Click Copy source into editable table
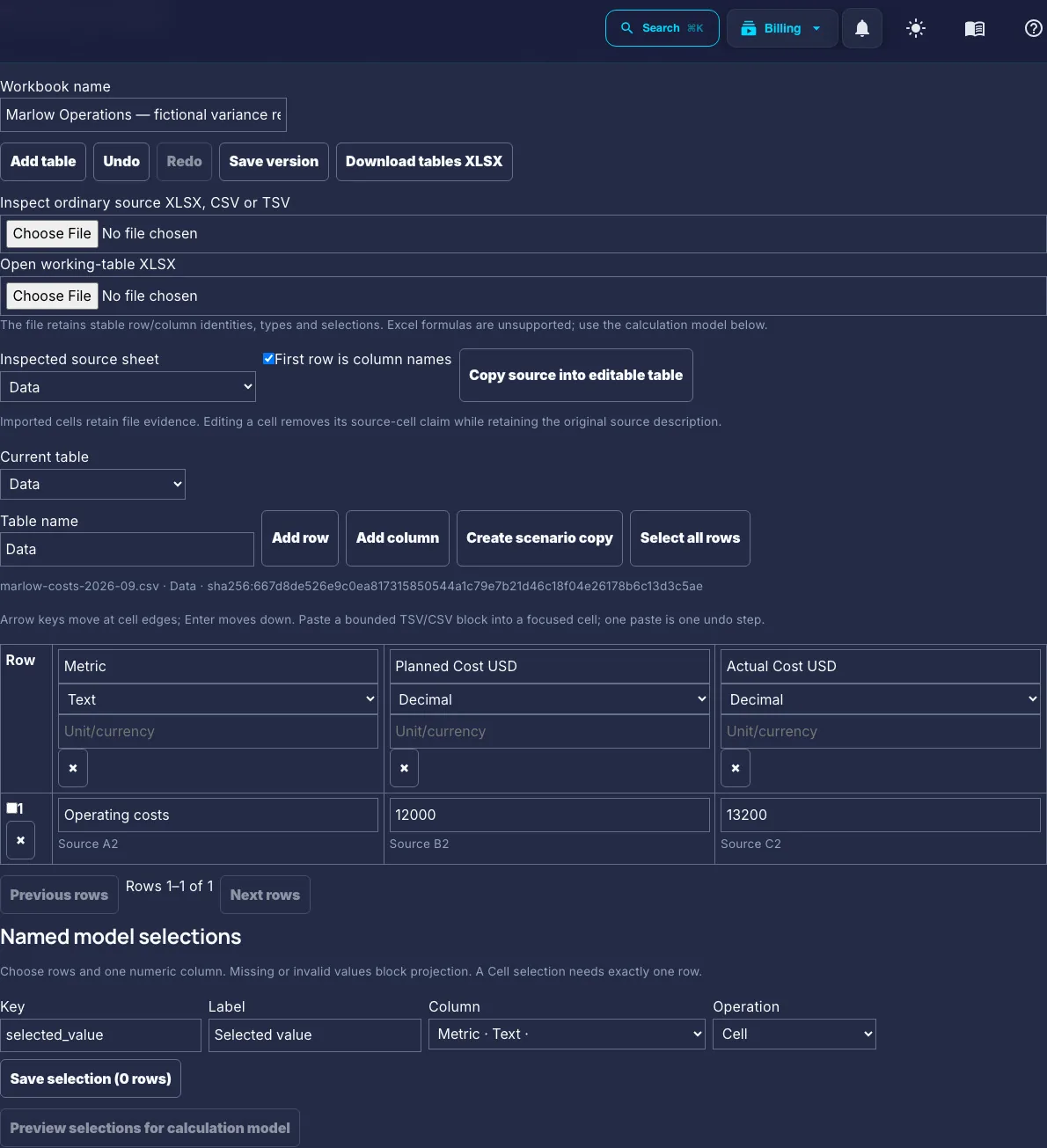This screenshot has width=1047, height=1148. [575, 375]
